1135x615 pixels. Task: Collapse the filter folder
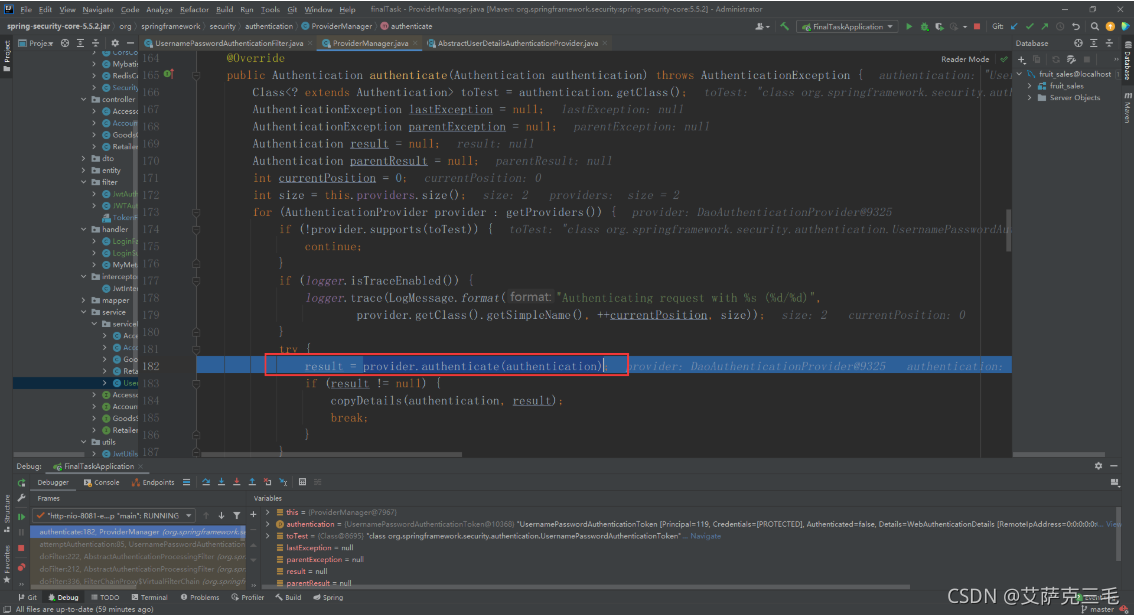84,182
